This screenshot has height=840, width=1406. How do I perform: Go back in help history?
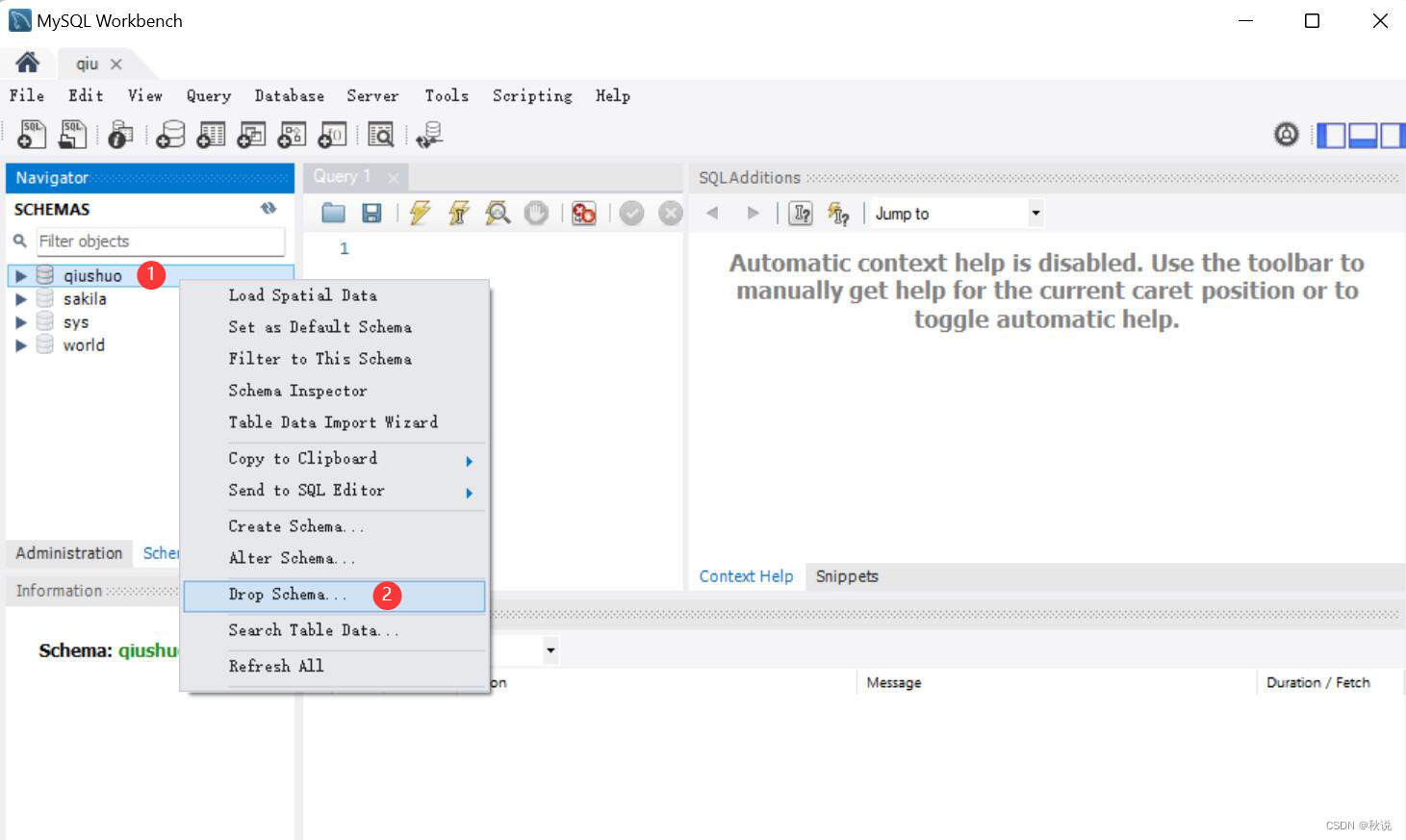click(712, 213)
